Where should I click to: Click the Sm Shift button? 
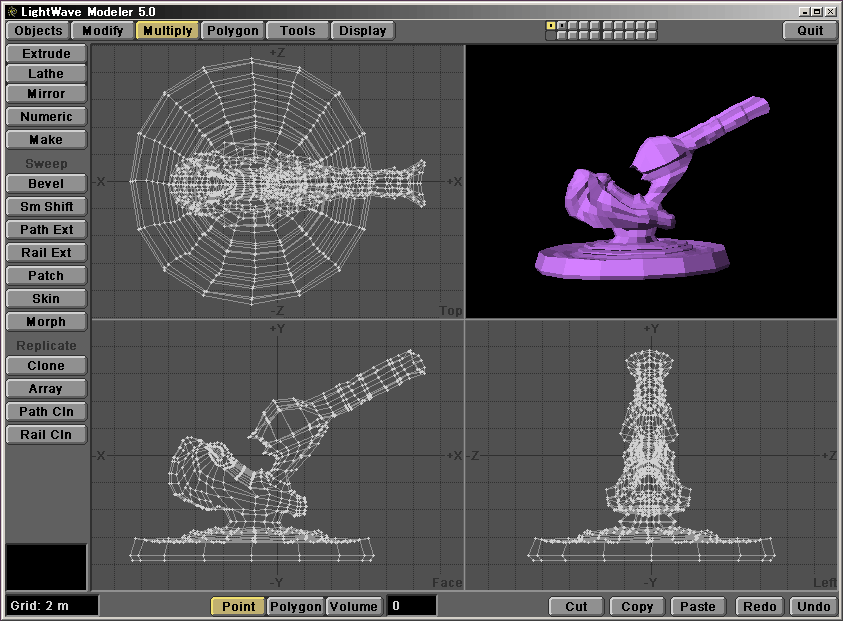[46, 206]
